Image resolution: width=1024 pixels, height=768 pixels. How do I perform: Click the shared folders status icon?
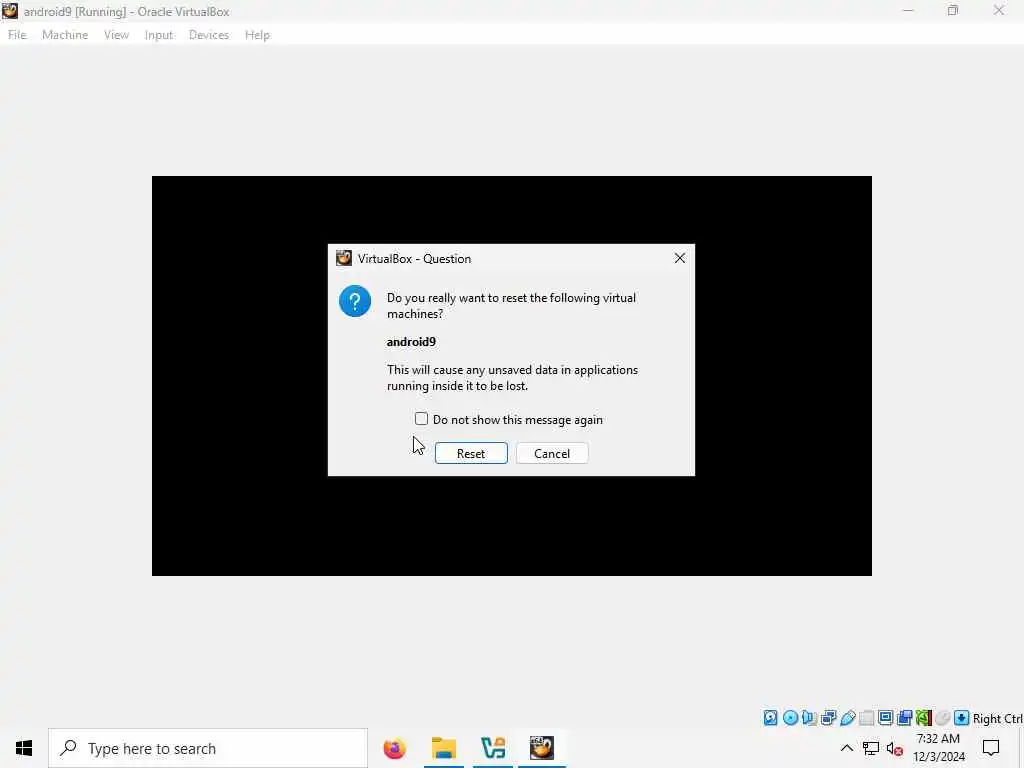click(867, 718)
